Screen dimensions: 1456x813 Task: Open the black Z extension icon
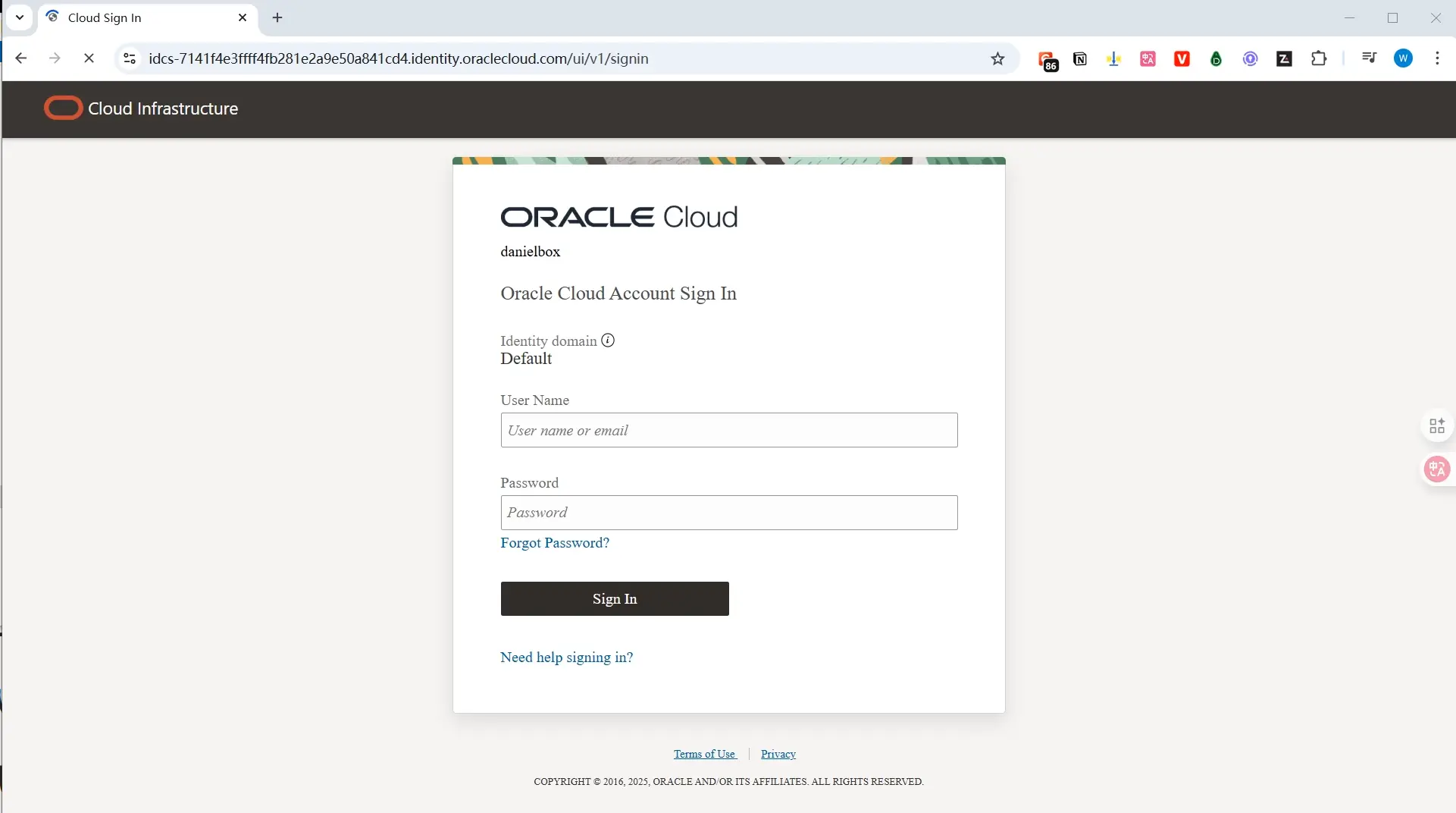[x=1284, y=58]
